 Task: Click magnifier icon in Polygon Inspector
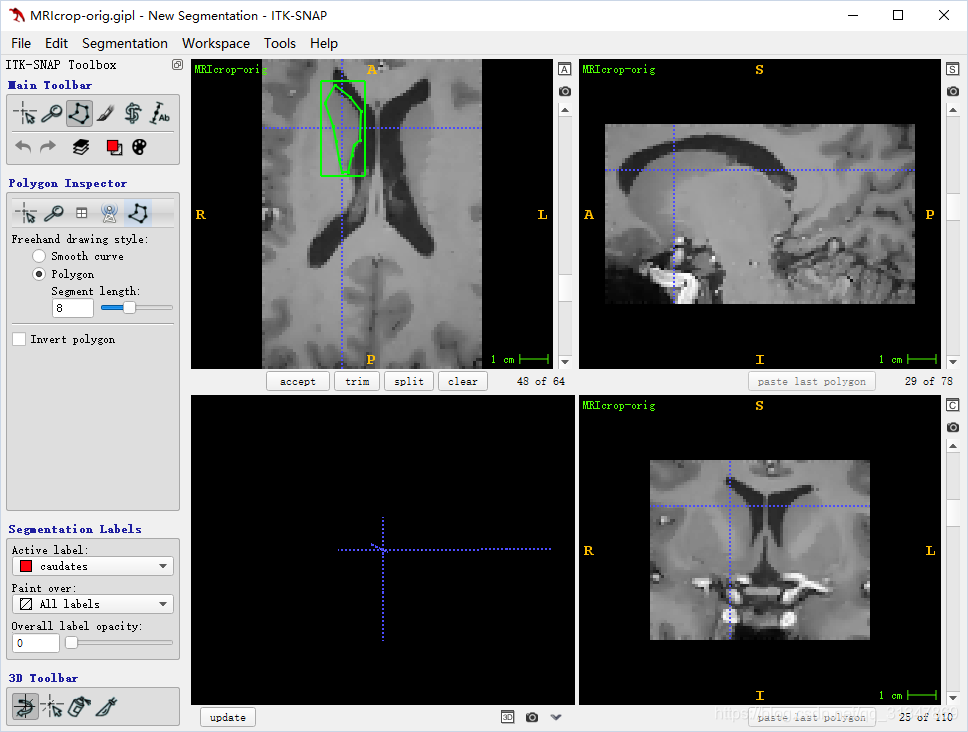54,214
